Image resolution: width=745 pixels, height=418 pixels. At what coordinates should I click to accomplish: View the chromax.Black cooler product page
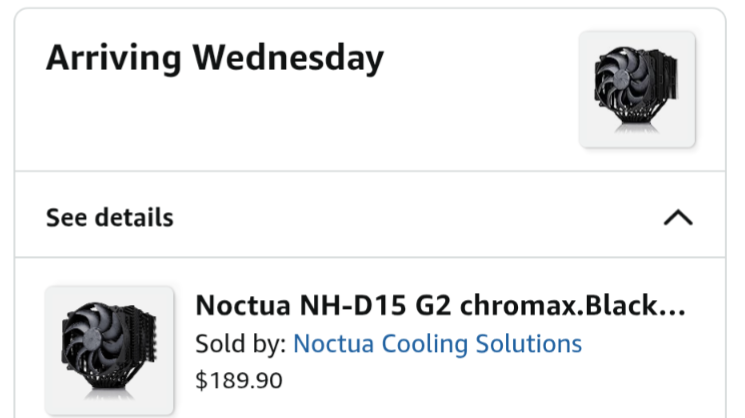pos(440,306)
